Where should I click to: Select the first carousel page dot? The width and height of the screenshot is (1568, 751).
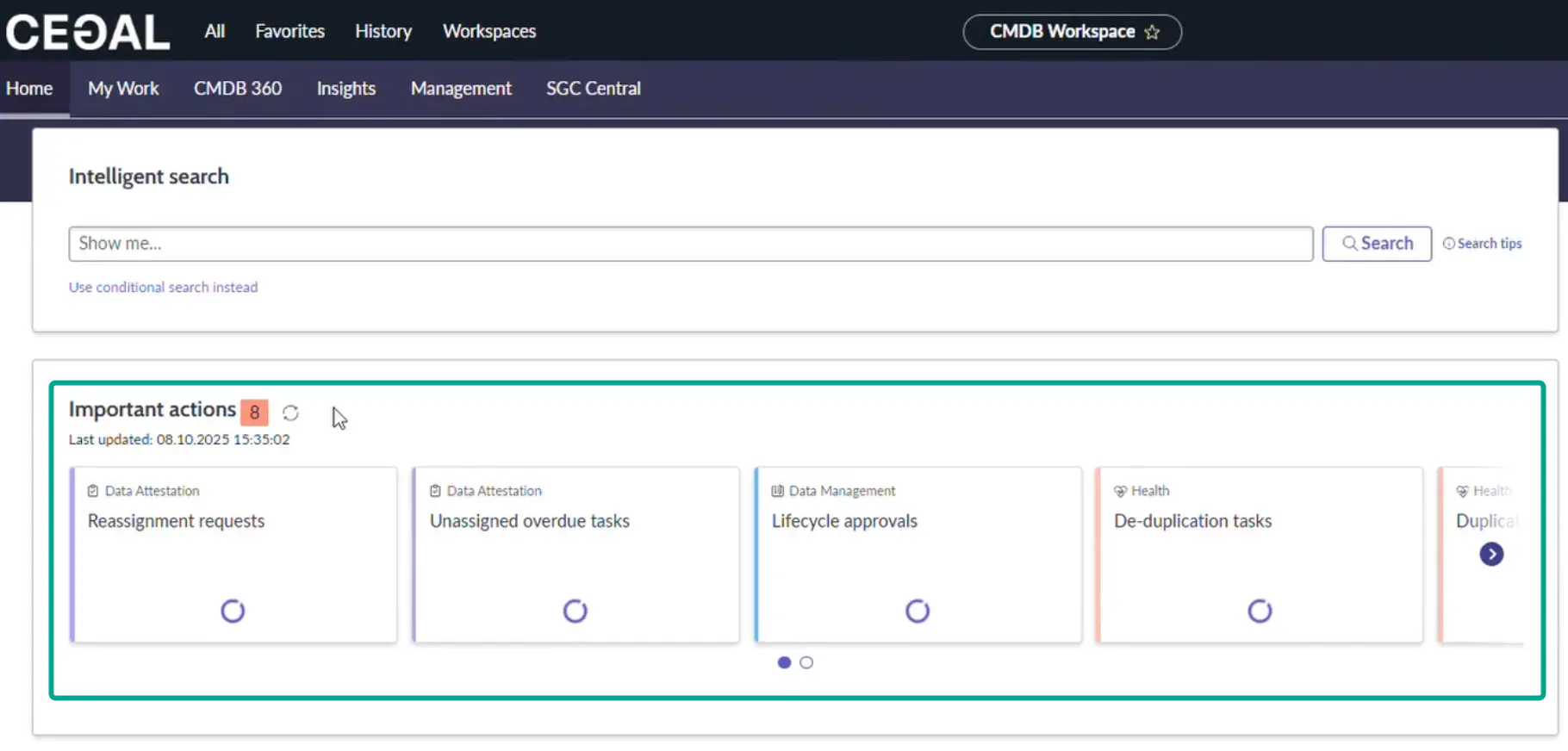pyautogui.click(x=784, y=662)
